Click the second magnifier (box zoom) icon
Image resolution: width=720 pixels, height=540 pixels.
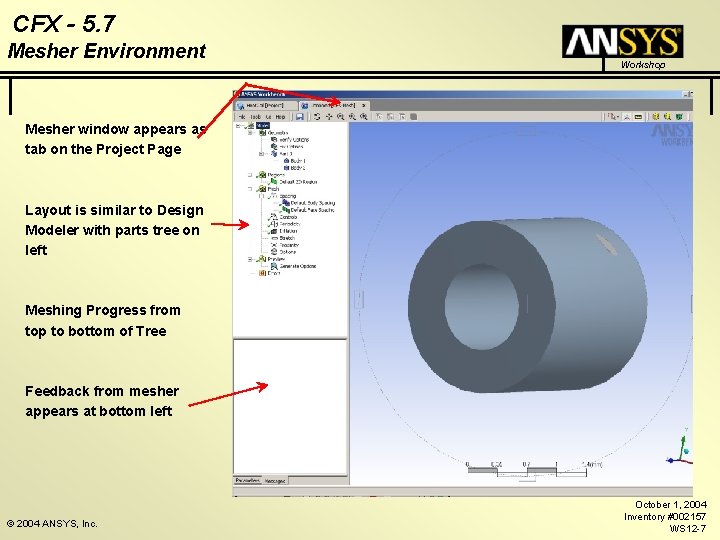[x=352, y=117]
